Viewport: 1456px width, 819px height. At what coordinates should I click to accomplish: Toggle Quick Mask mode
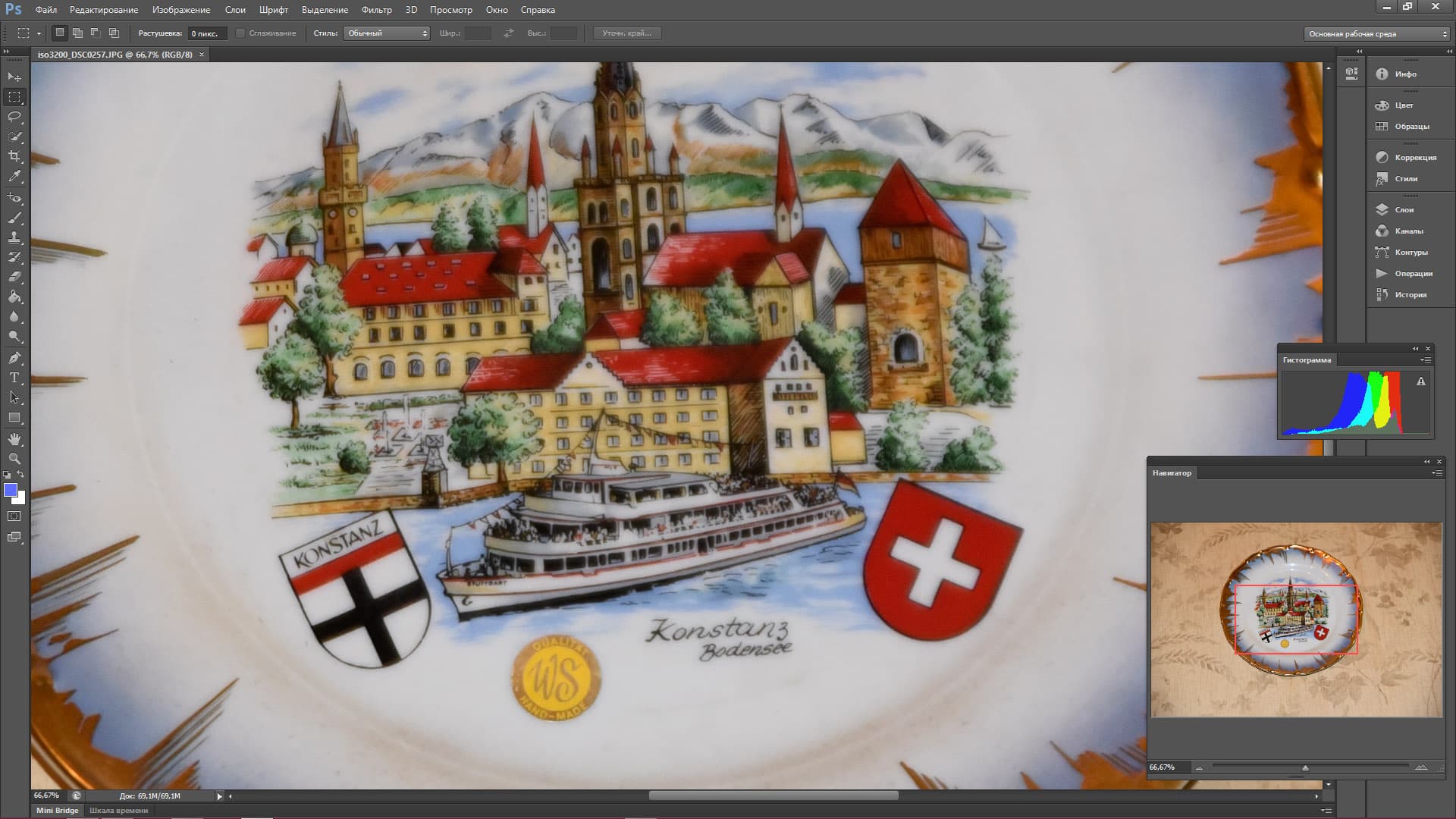pyautogui.click(x=14, y=516)
